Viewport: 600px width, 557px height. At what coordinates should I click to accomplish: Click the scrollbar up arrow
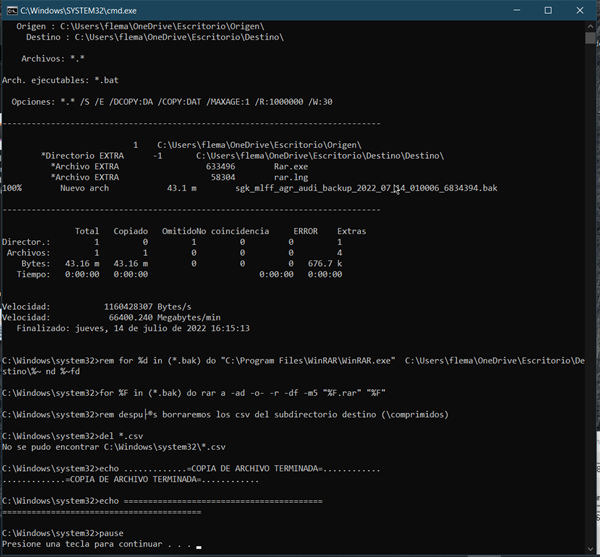[x=591, y=26]
